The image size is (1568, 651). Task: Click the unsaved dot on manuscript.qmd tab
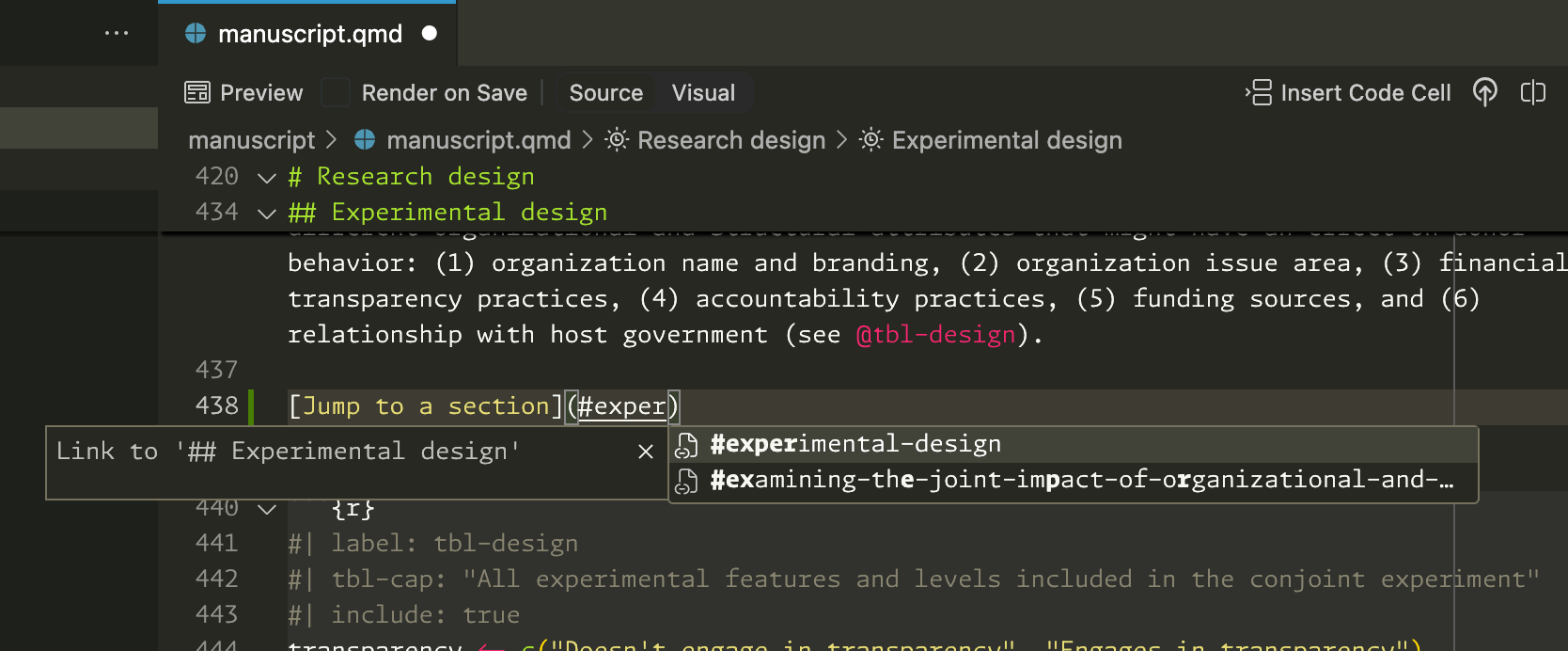point(430,34)
